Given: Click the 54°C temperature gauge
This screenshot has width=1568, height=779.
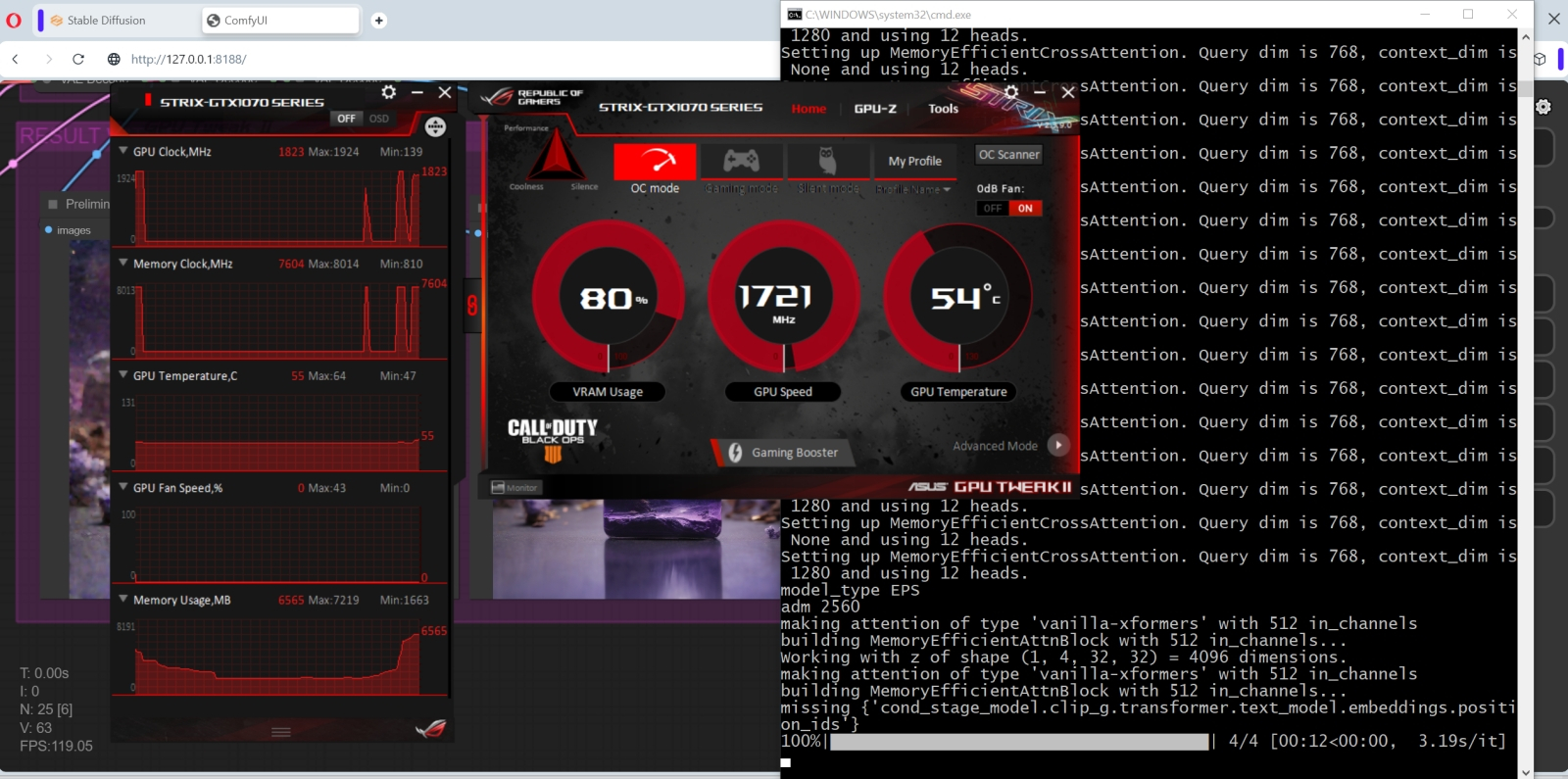Looking at the screenshot, I should tap(958, 297).
